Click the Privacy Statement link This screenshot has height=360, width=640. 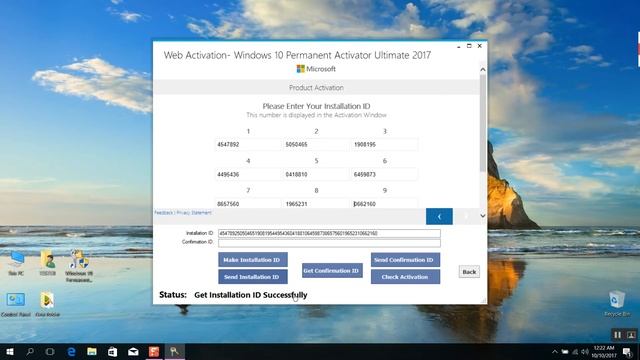(194, 213)
